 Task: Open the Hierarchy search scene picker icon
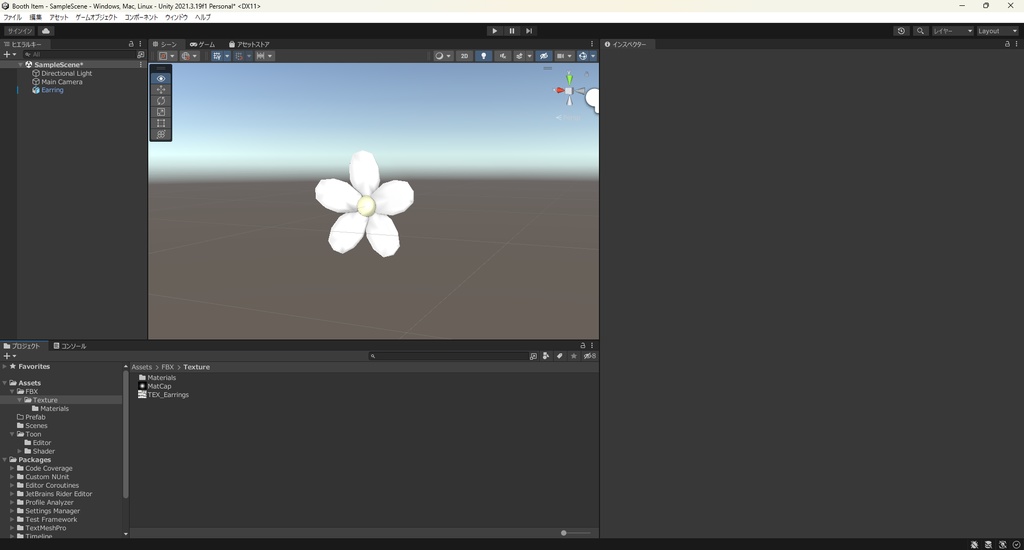tap(140, 55)
